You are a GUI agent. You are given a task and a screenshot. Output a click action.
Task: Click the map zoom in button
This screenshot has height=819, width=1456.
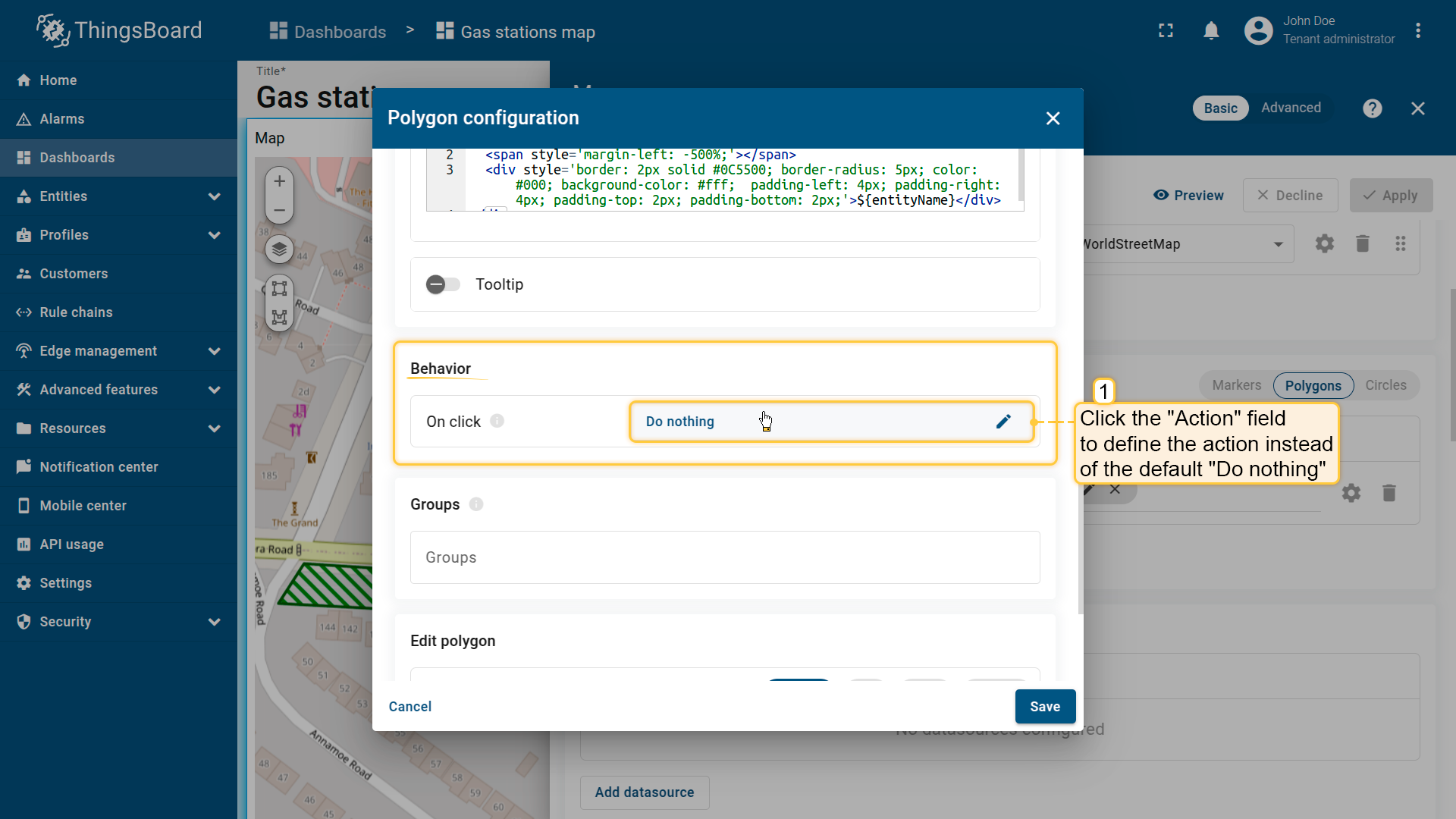click(279, 181)
